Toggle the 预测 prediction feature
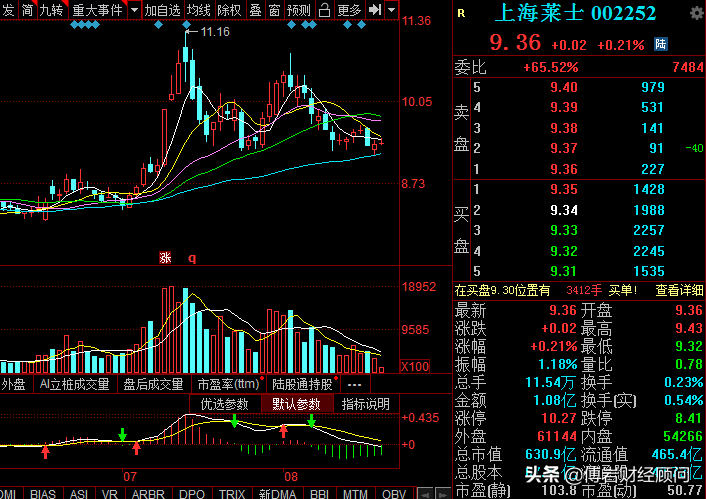Viewport: 706px width, 499px height. [299, 10]
